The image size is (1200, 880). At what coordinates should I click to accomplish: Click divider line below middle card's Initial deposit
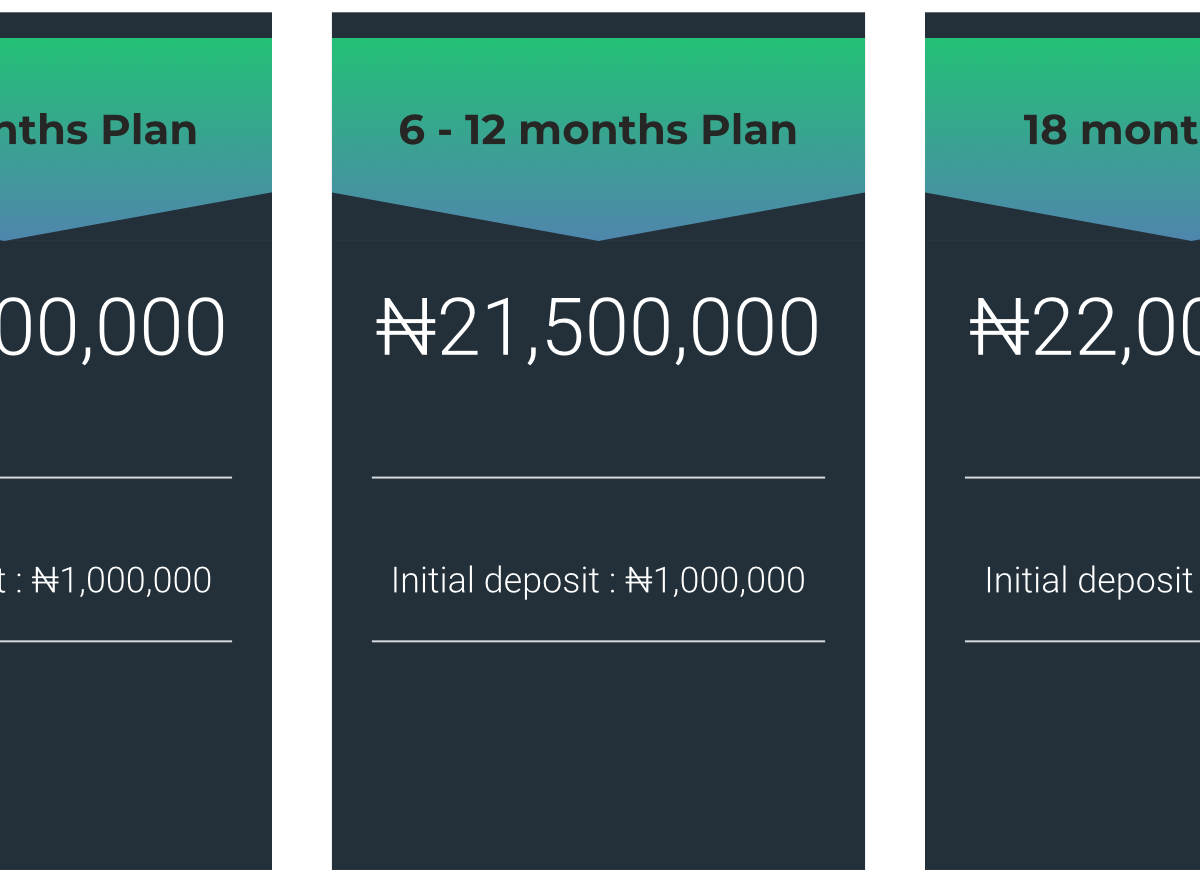(598, 641)
